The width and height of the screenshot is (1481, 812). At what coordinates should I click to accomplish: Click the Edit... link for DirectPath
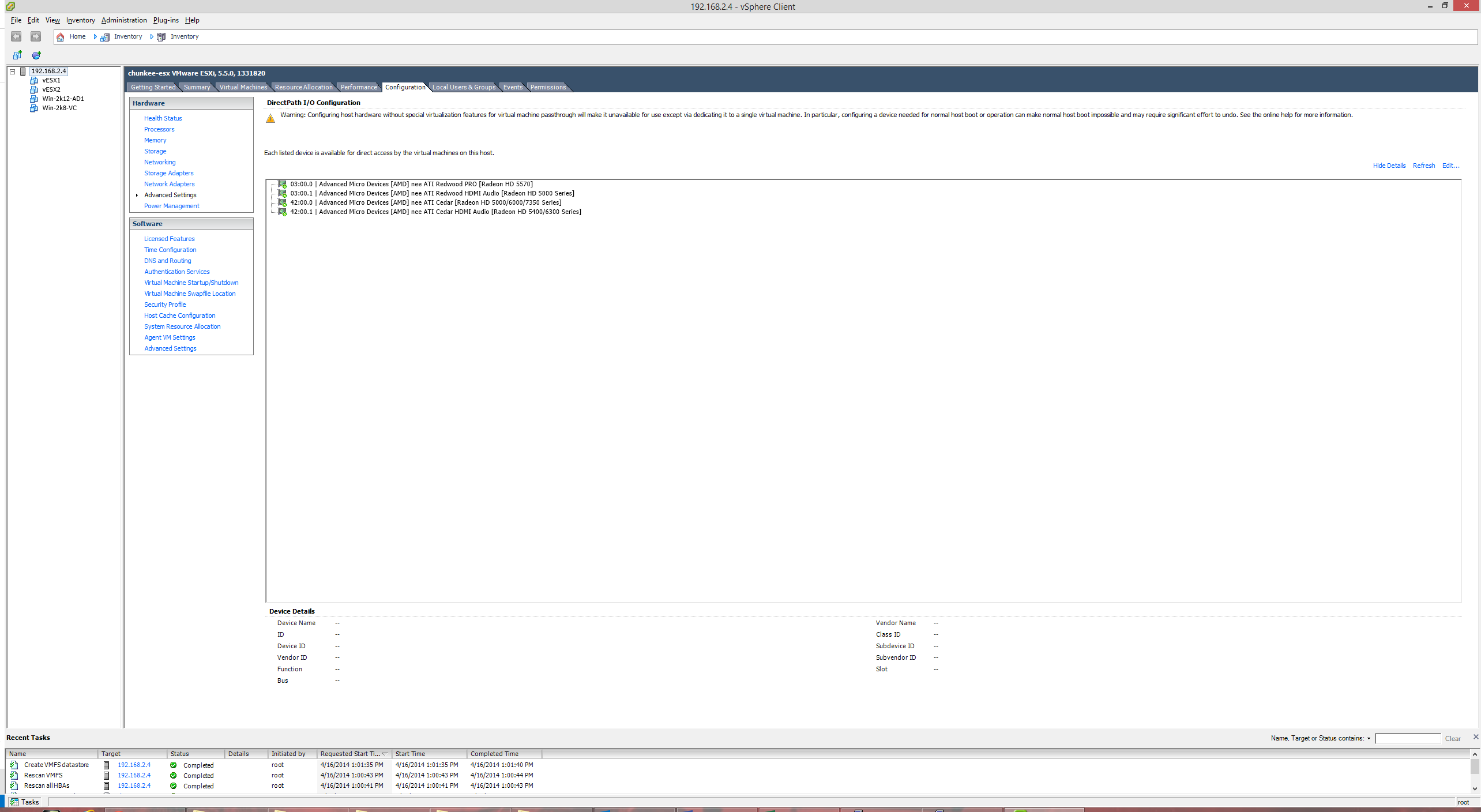[x=1450, y=166]
